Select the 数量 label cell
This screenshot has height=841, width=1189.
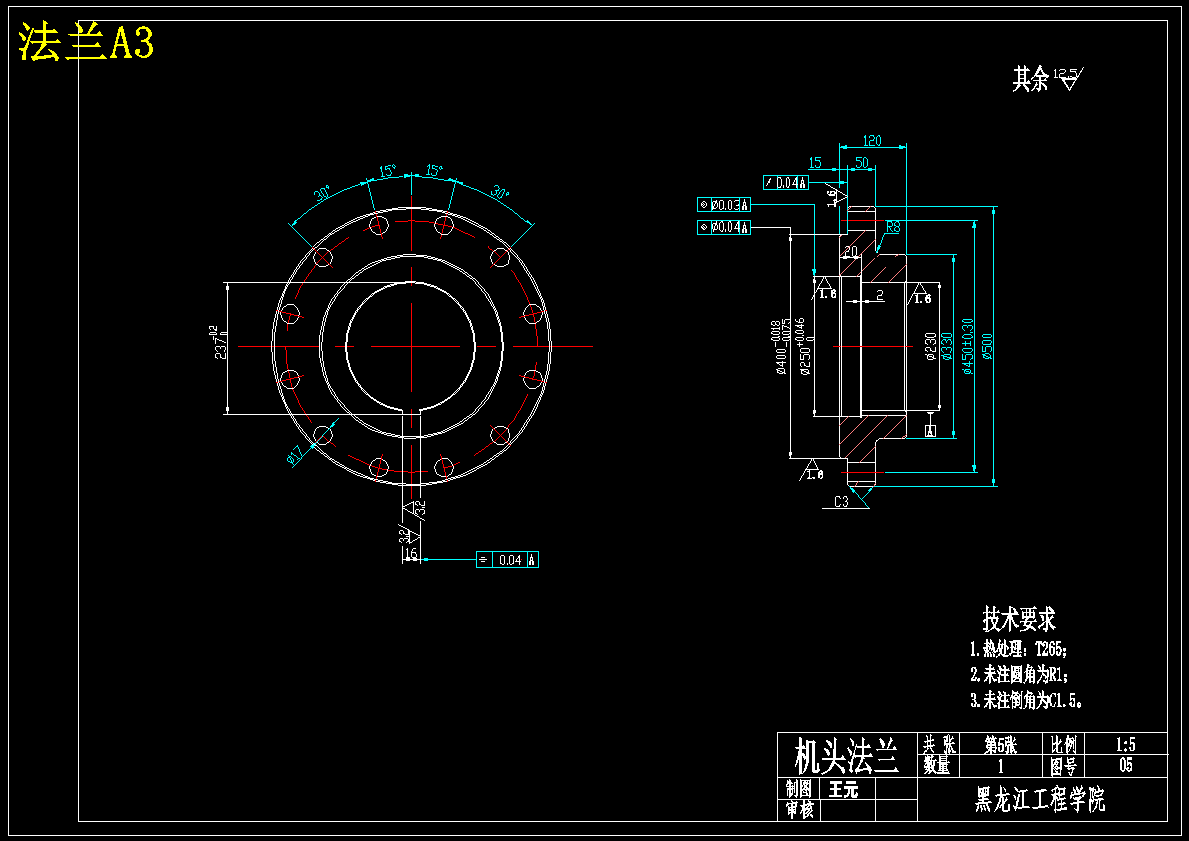coord(940,766)
